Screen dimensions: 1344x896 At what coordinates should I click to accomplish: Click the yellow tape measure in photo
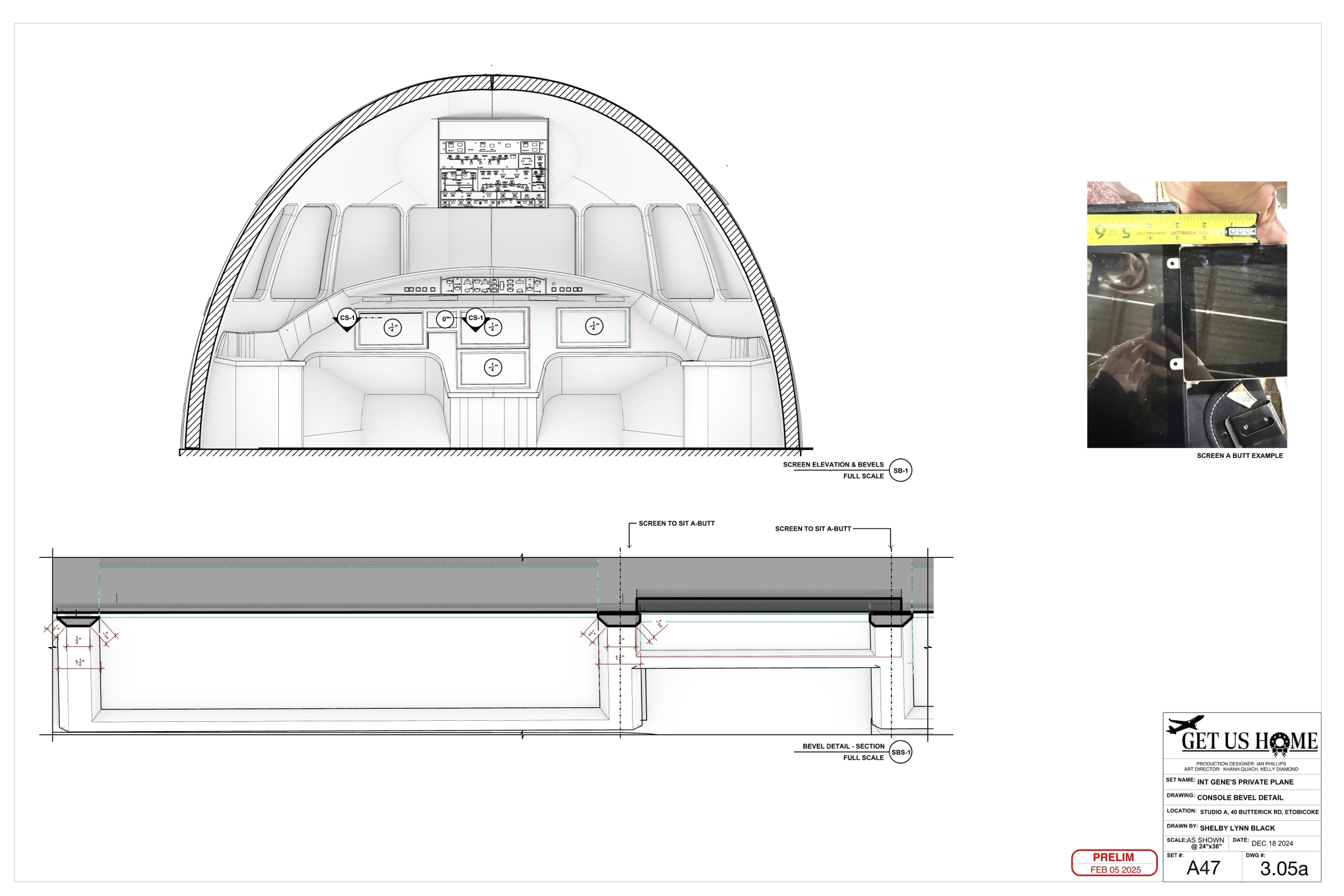click(x=1173, y=230)
